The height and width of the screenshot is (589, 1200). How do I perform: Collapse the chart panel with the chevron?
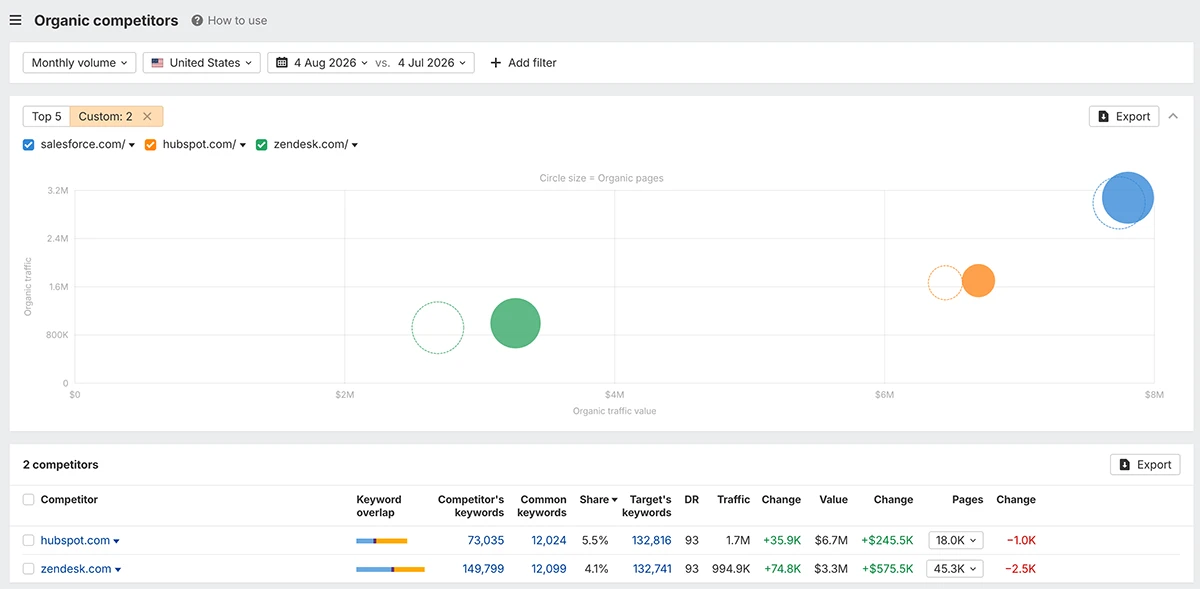tap(1173, 116)
